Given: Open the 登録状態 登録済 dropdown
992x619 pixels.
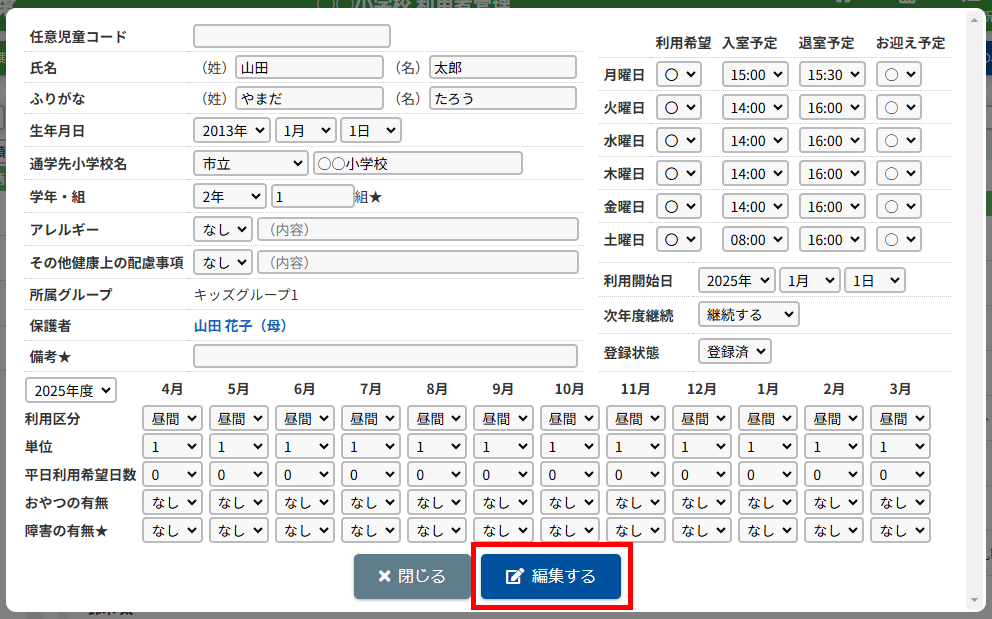Looking at the screenshot, I should (734, 351).
